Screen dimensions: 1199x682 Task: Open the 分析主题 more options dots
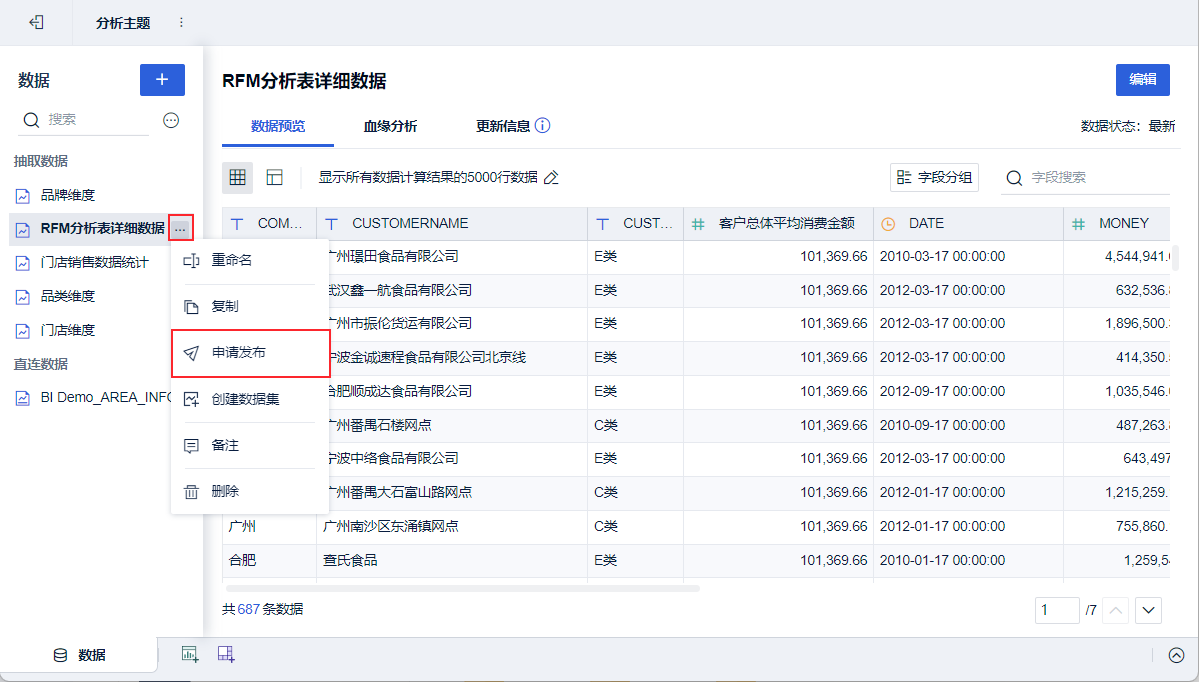tap(181, 23)
